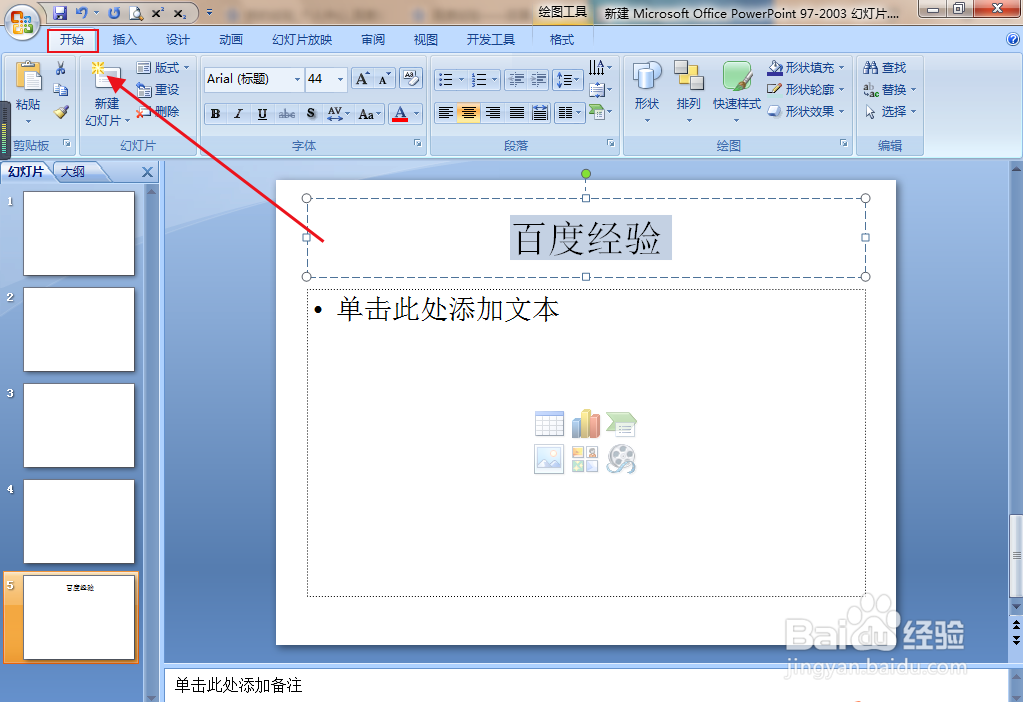Decrease the list indent level
This screenshot has height=702, width=1023.
516,80
